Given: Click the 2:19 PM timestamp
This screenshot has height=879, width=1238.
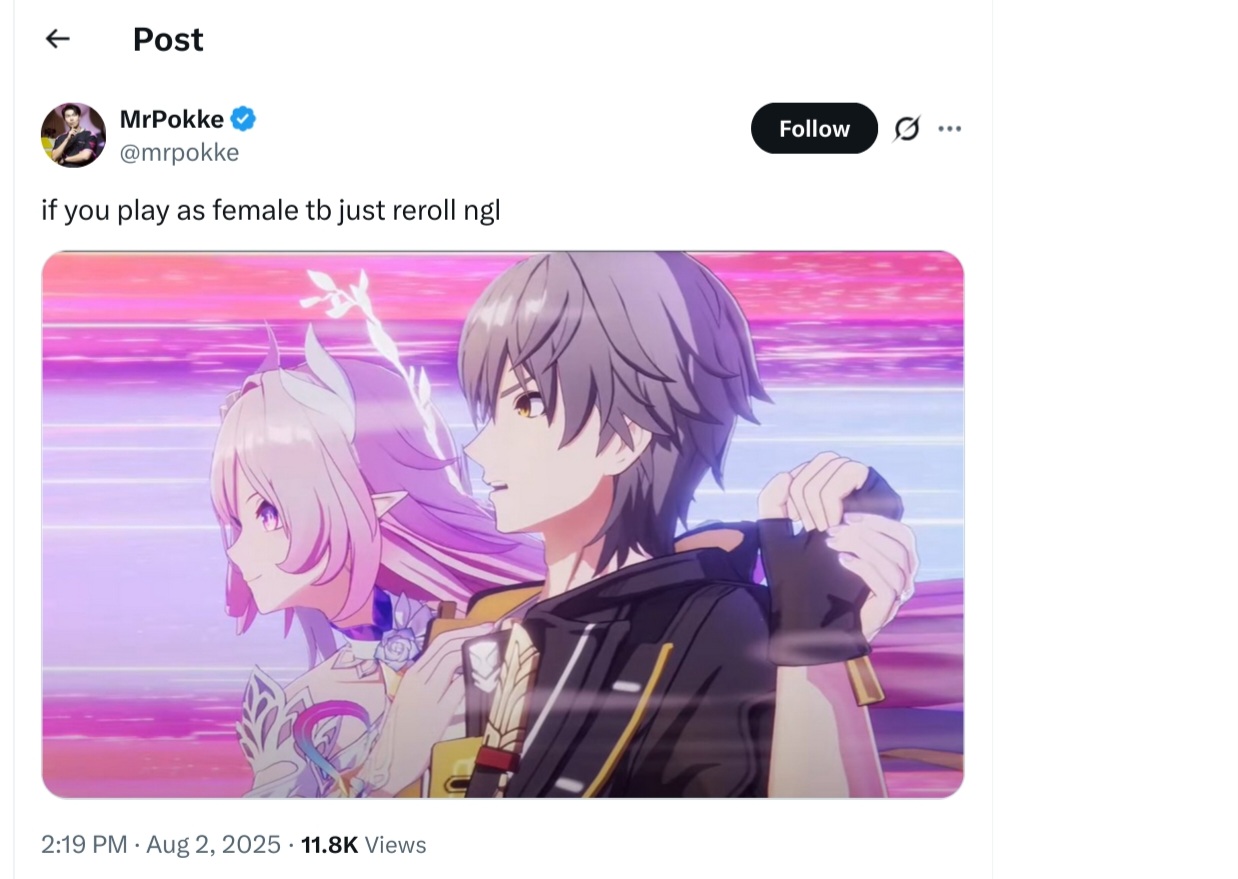Looking at the screenshot, I should (84, 845).
